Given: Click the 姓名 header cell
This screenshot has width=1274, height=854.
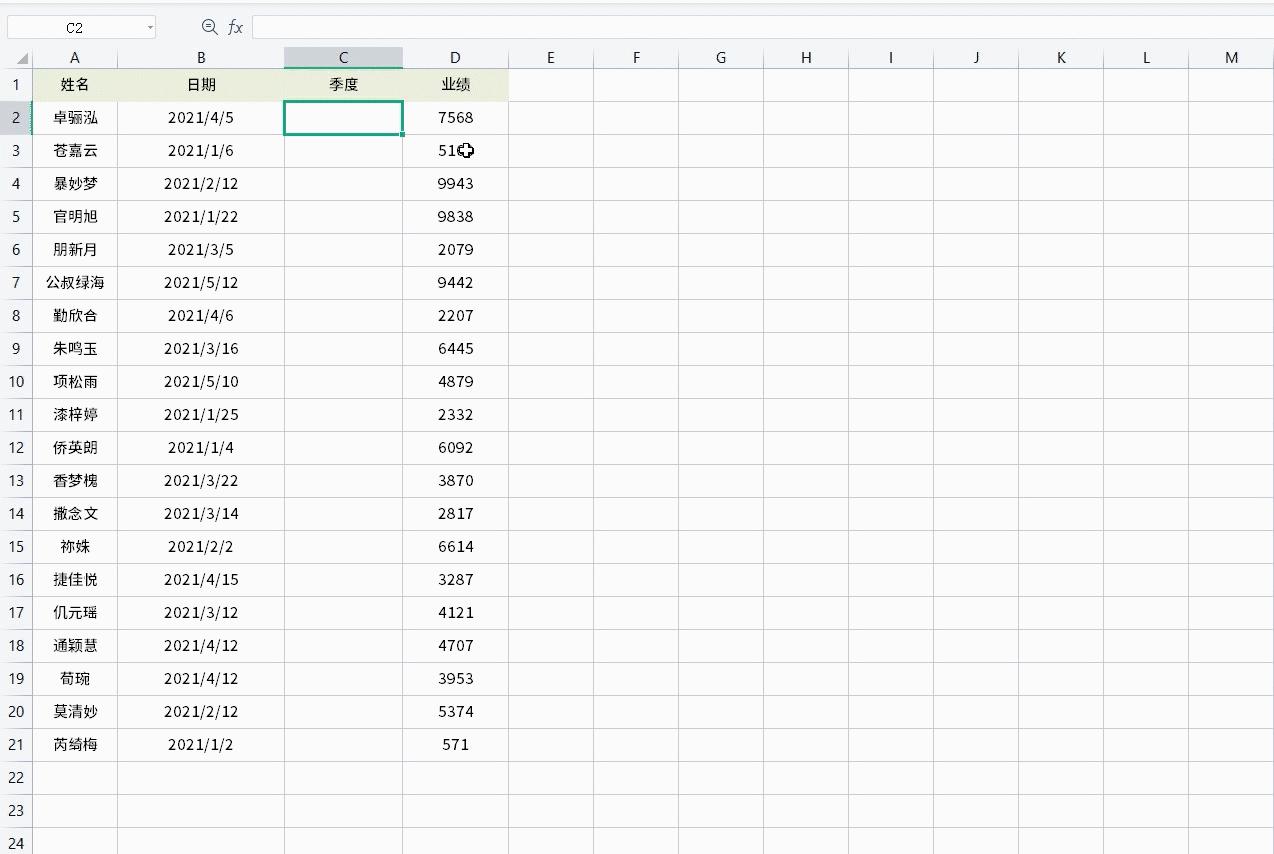Looking at the screenshot, I should [x=75, y=85].
